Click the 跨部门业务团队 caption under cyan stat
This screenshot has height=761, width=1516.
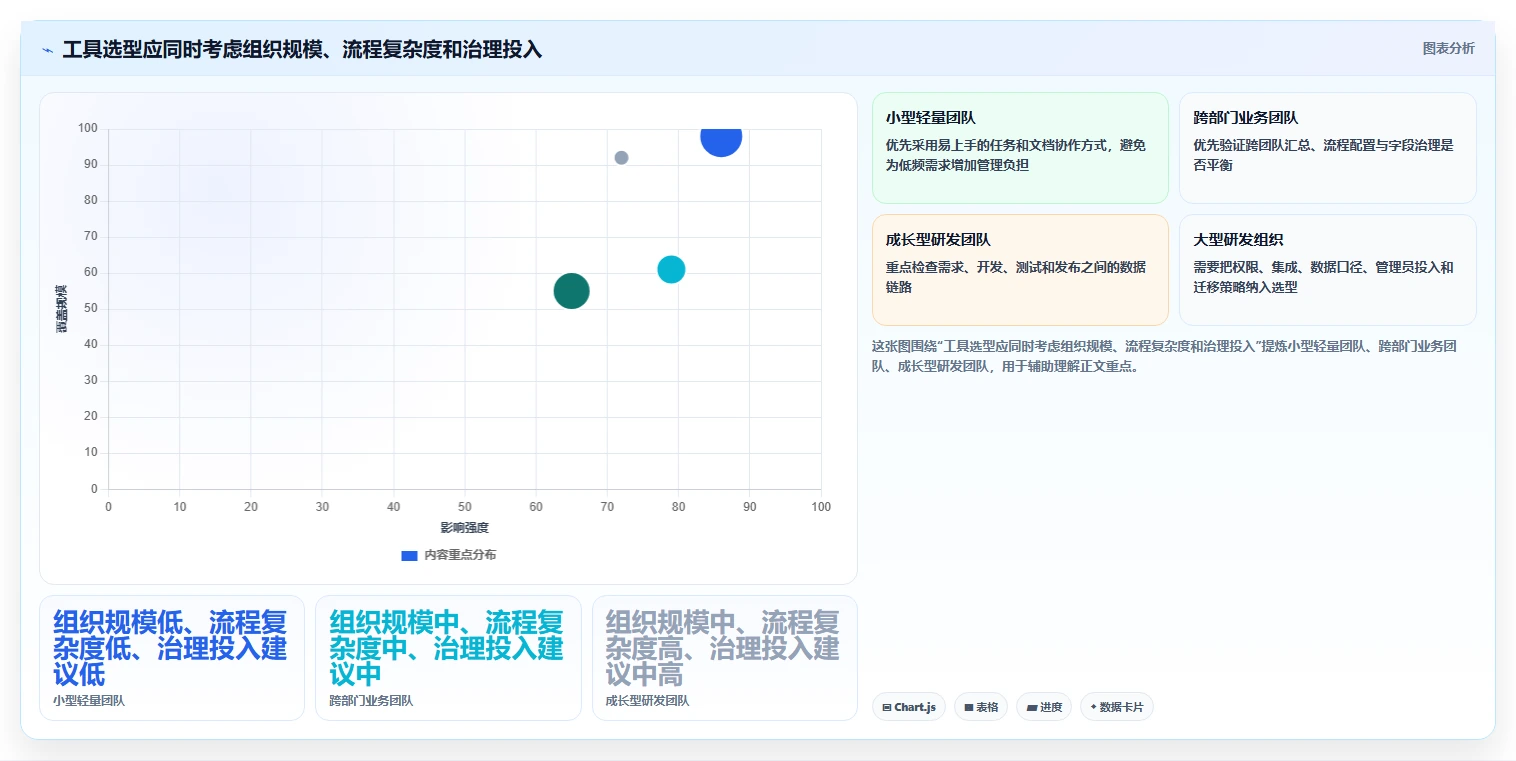click(371, 701)
